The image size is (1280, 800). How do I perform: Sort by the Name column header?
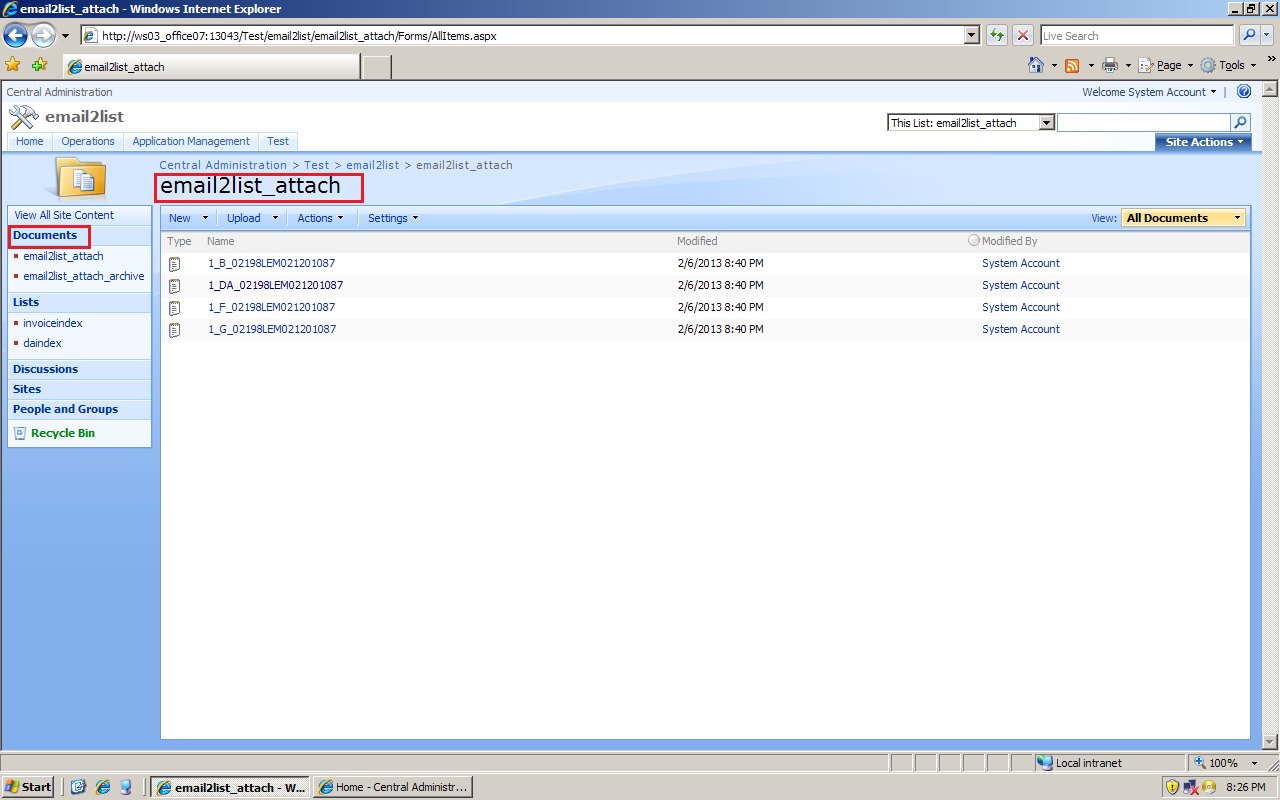click(x=221, y=241)
